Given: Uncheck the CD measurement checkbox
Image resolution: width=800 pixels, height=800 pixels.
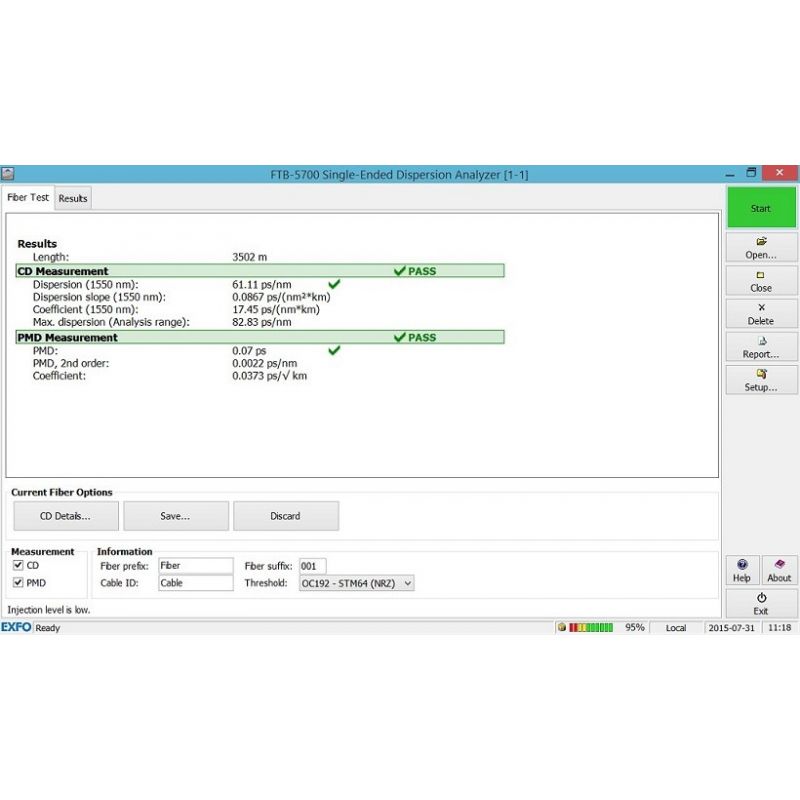Looking at the screenshot, I should pyautogui.click(x=18, y=565).
